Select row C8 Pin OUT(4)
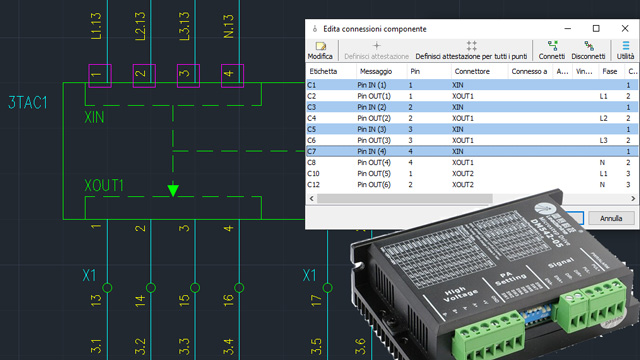 tap(472, 162)
